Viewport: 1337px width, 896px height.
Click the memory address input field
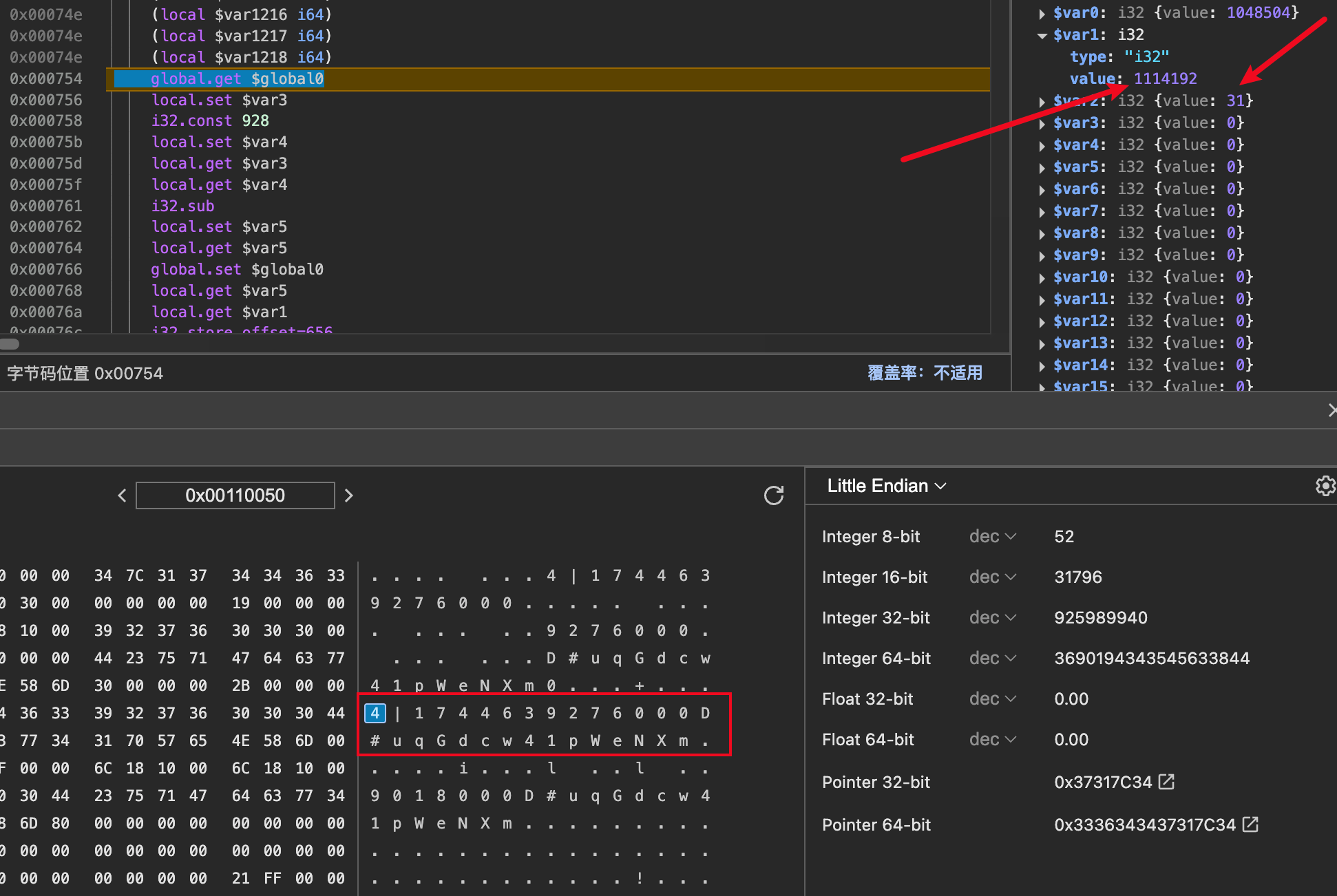click(x=235, y=495)
